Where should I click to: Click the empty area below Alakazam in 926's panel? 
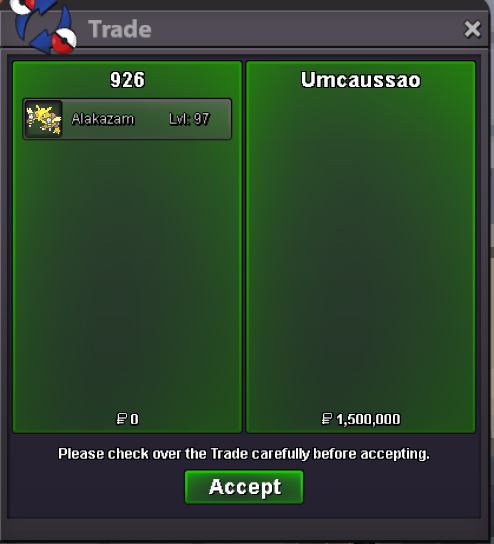pos(127,274)
